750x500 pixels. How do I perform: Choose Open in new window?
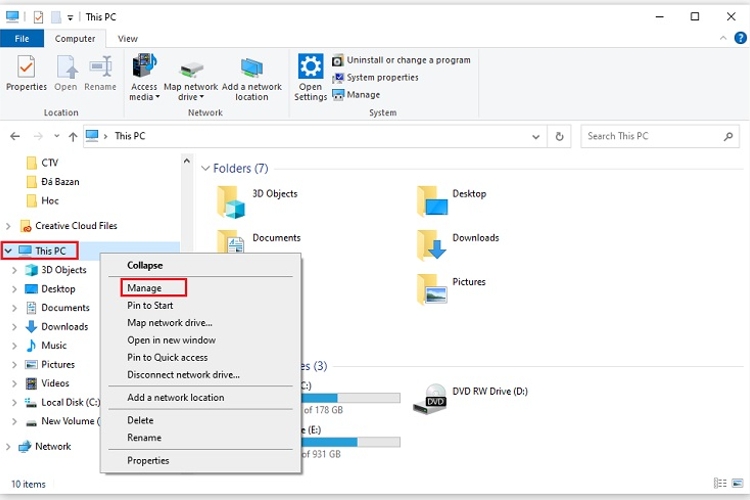point(171,340)
